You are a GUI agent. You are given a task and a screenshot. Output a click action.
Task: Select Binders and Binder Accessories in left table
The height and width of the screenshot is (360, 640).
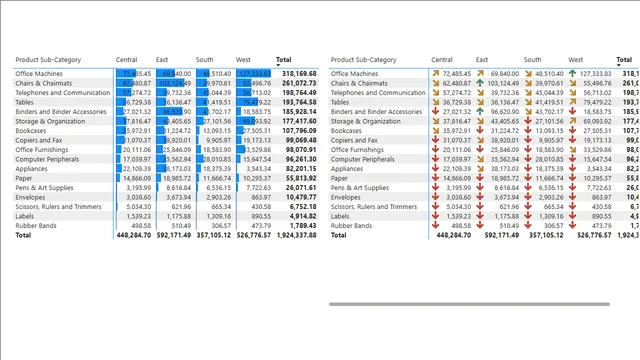pos(61,111)
